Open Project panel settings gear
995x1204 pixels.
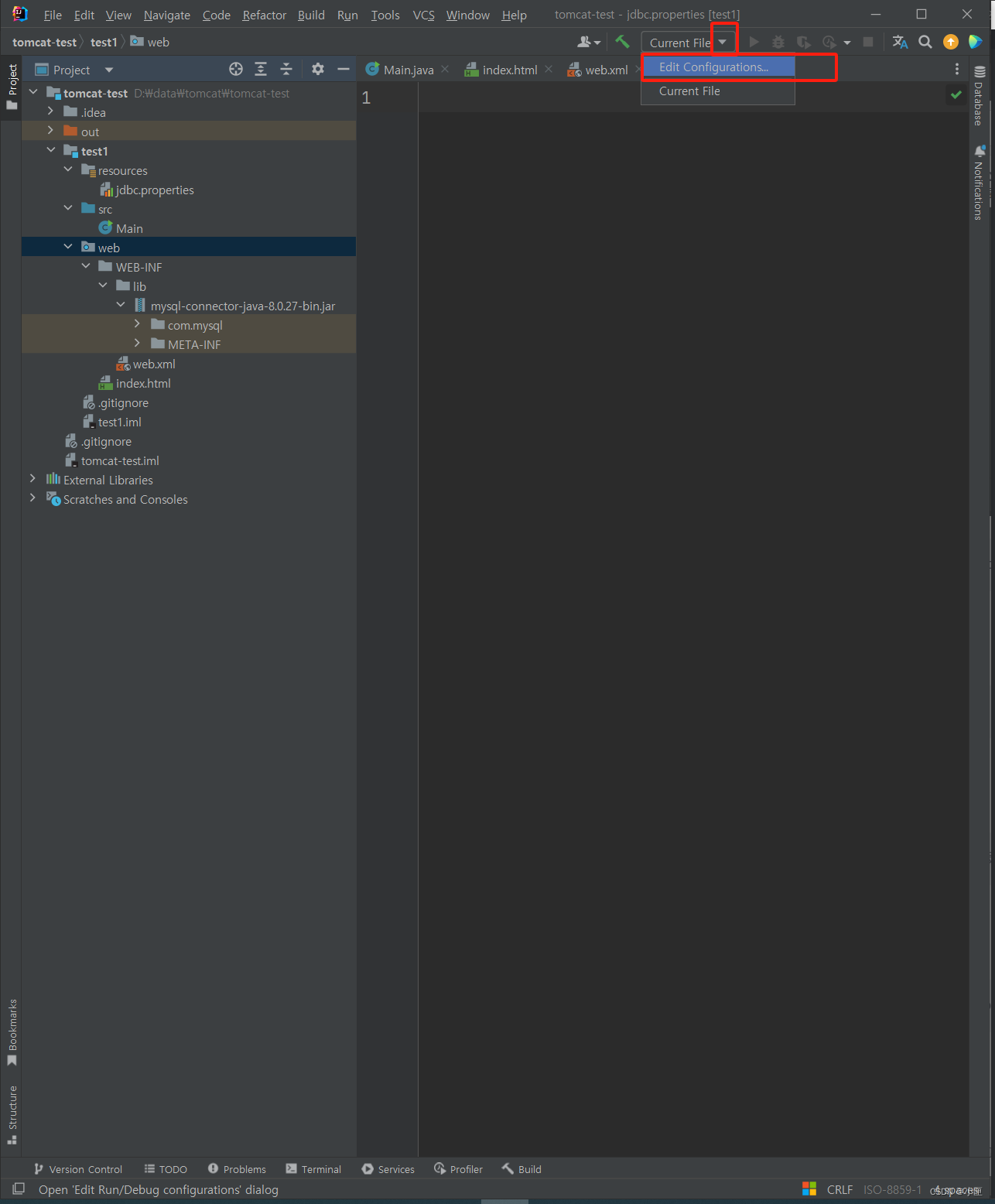[x=318, y=70]
